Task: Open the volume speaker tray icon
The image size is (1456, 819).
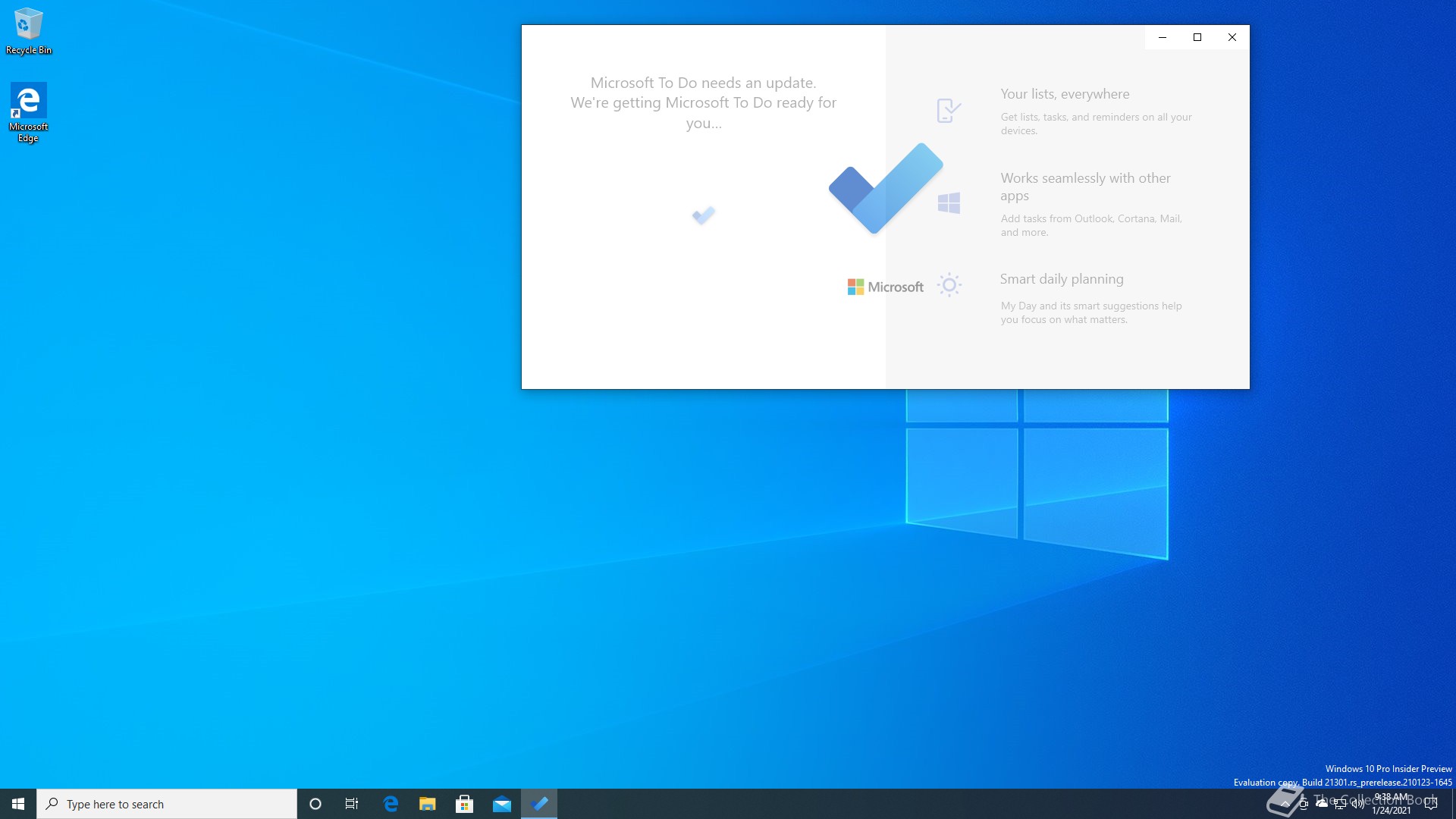Action: tap(1358, 804)
